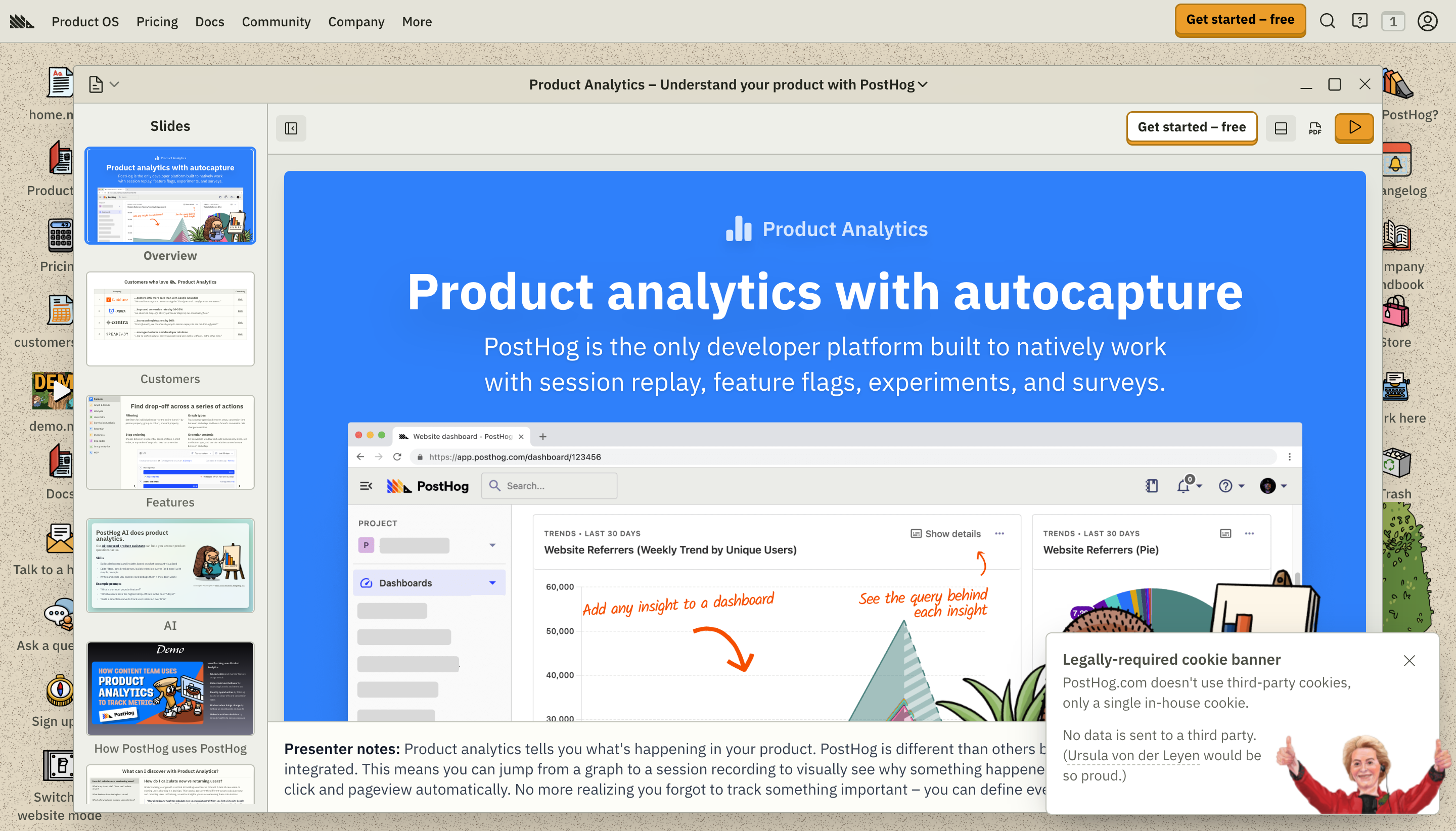Click the mockup browser reload icon
The height and width of the screenshot is (831, 1456).
[397, 456]
